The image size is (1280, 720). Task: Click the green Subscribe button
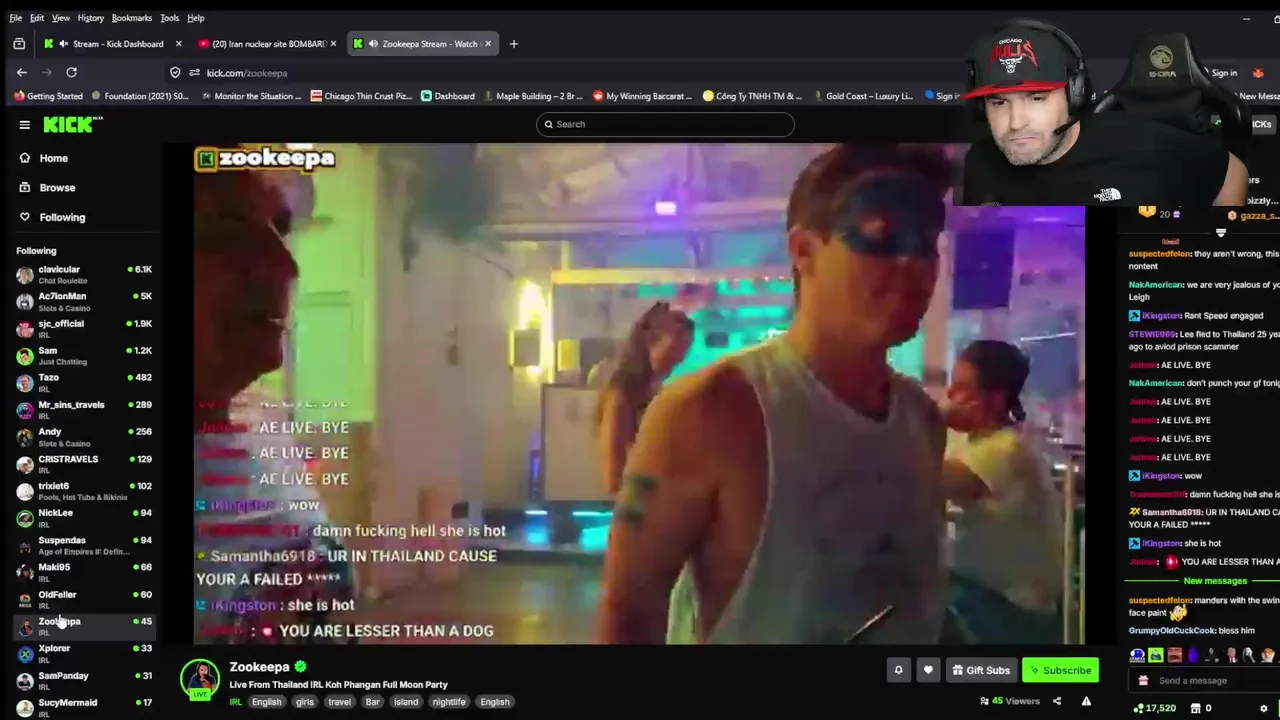(x=1060, y=670)
